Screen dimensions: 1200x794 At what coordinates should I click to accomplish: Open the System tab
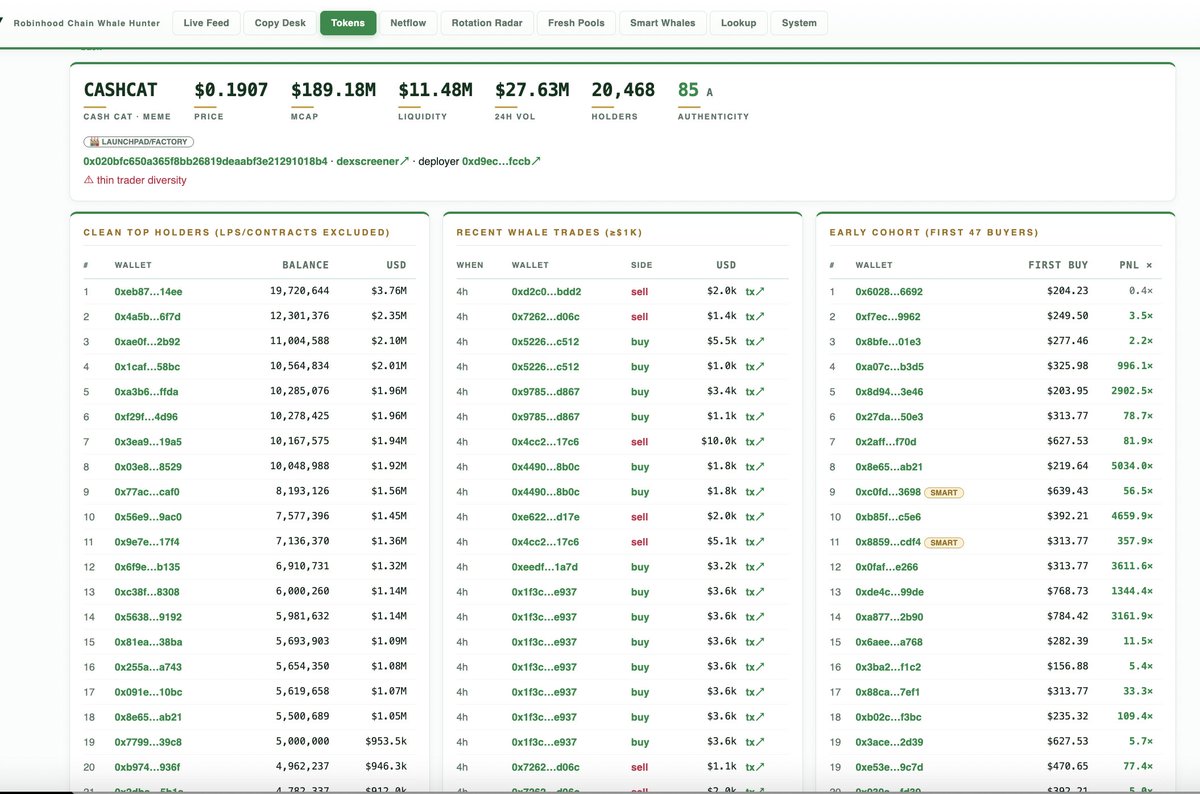799,23
